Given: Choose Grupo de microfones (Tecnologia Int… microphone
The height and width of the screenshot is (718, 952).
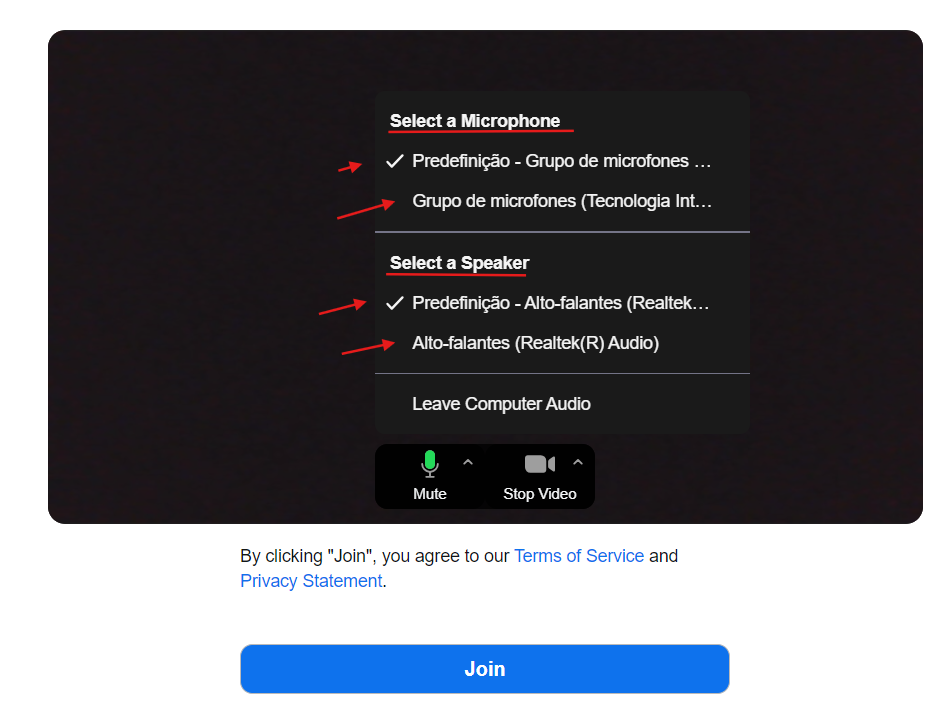Looking at the screenshot, I should (x=562, y=201).
